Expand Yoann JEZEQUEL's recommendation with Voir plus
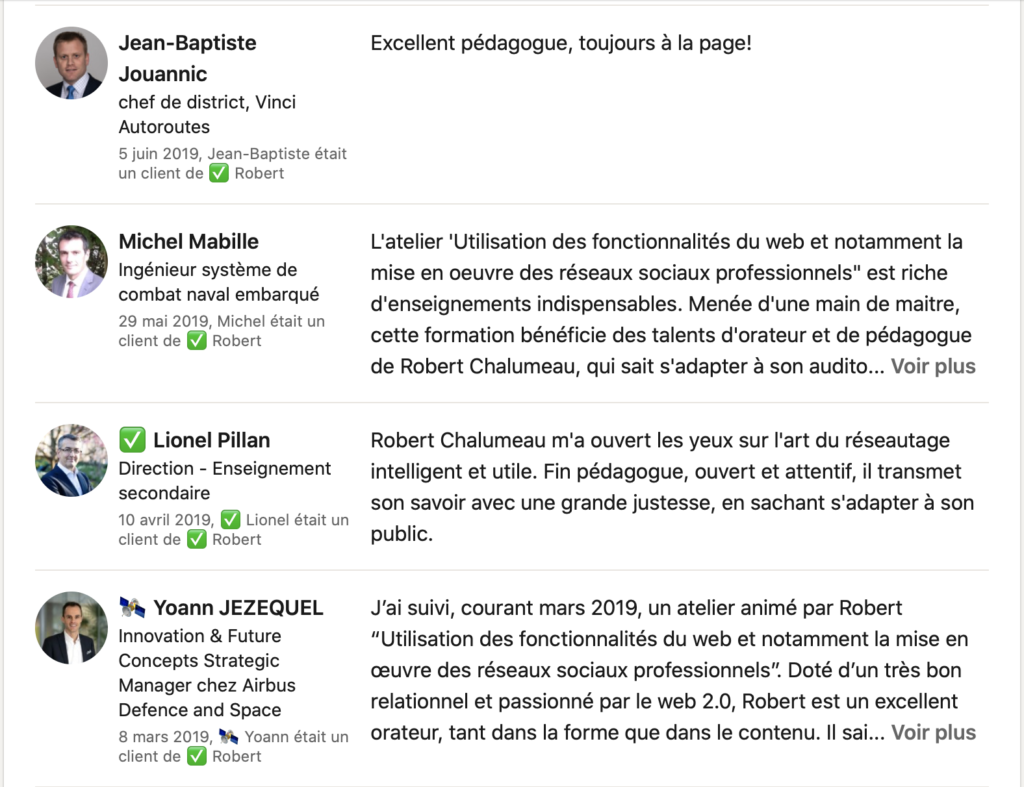 click(932, 733)
